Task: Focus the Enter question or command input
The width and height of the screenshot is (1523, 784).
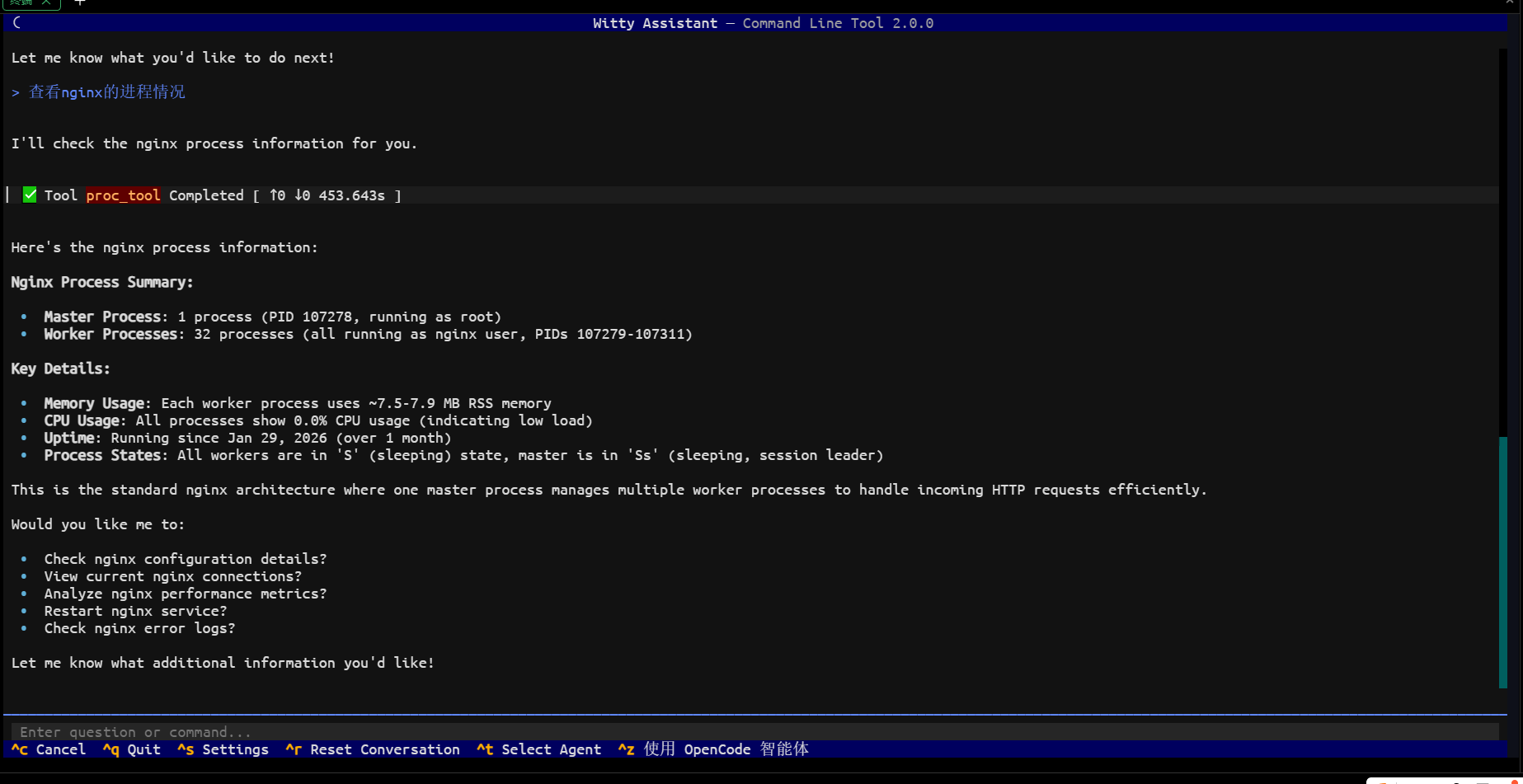Action: click(x=754, y=732)
